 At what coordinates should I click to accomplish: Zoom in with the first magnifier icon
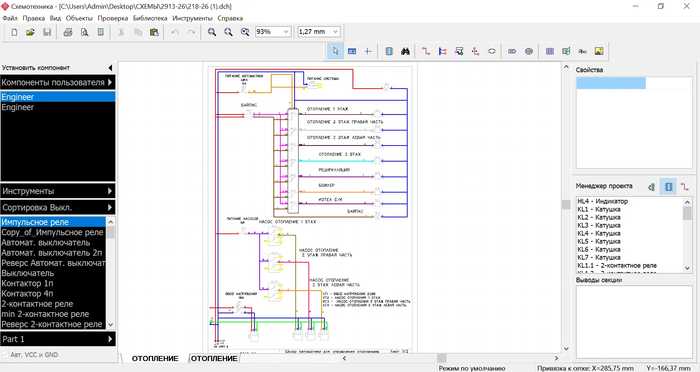point(212,32)
